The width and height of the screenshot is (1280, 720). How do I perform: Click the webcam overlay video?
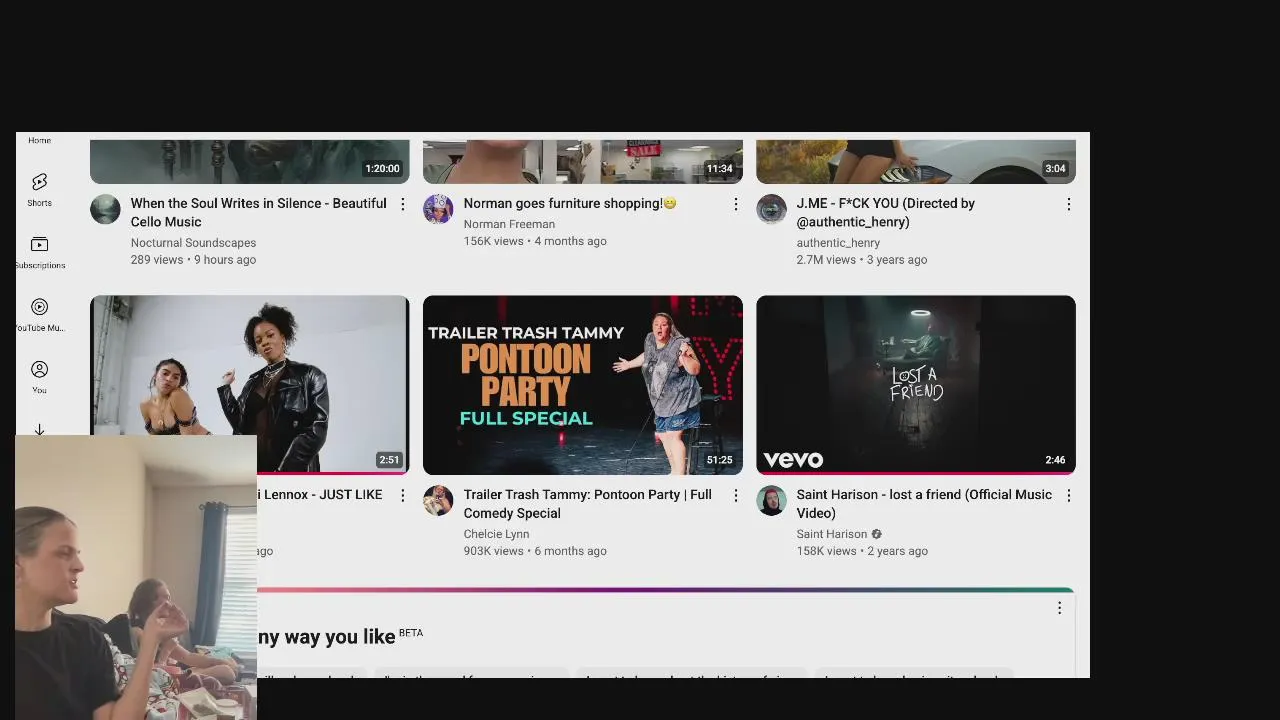point(136,577)
